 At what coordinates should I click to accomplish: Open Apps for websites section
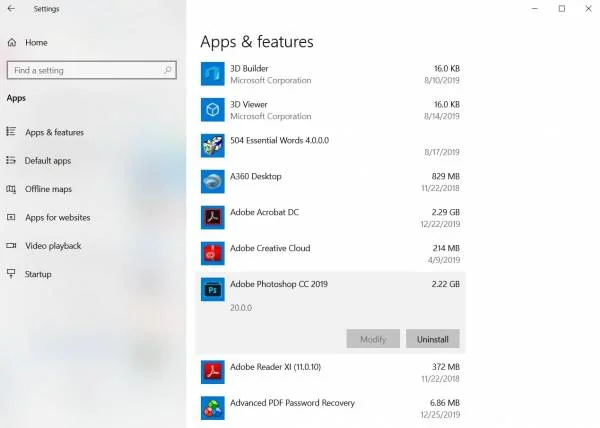(58, 217)
